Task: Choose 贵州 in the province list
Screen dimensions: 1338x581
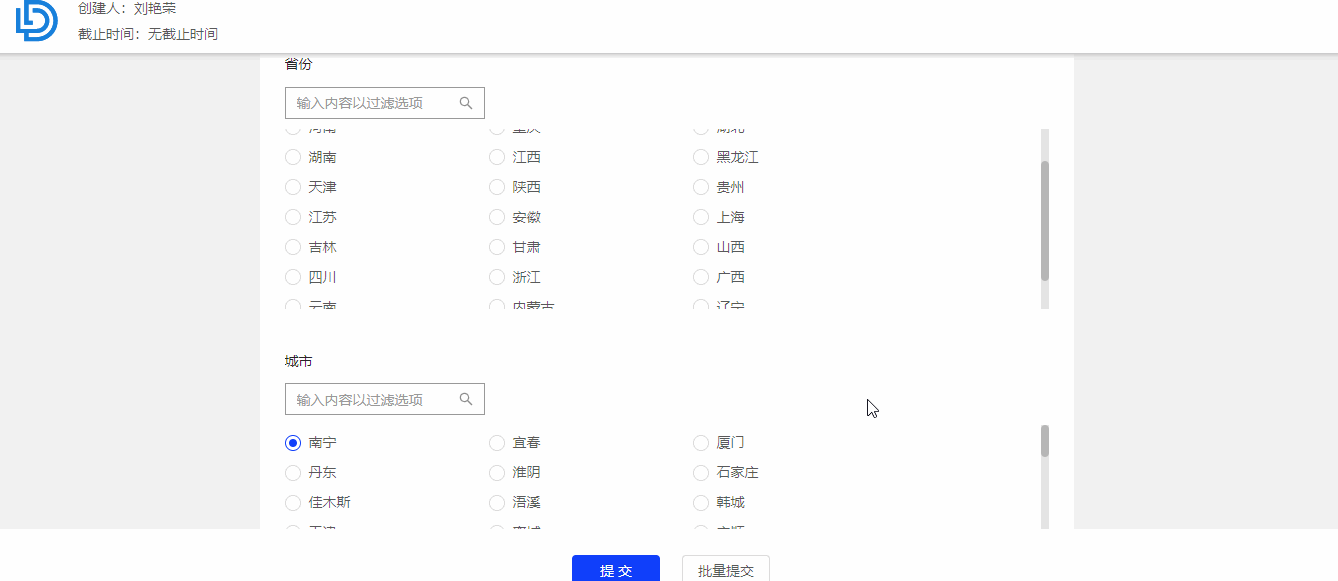Action: click(701, 187)
